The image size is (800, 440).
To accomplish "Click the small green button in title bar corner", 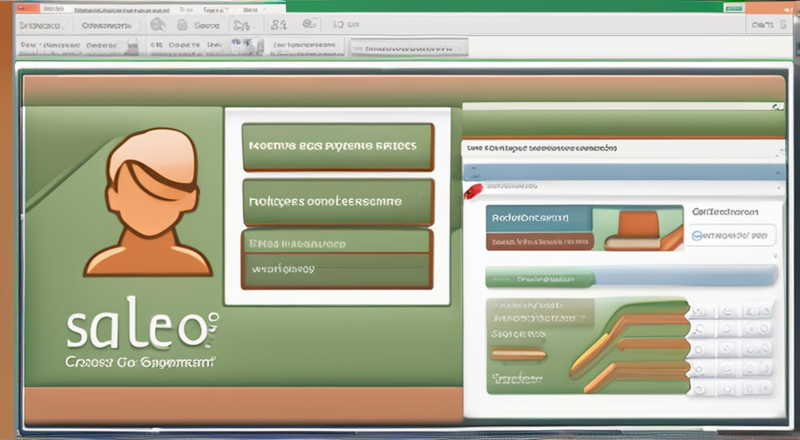I will coord(734,8).
